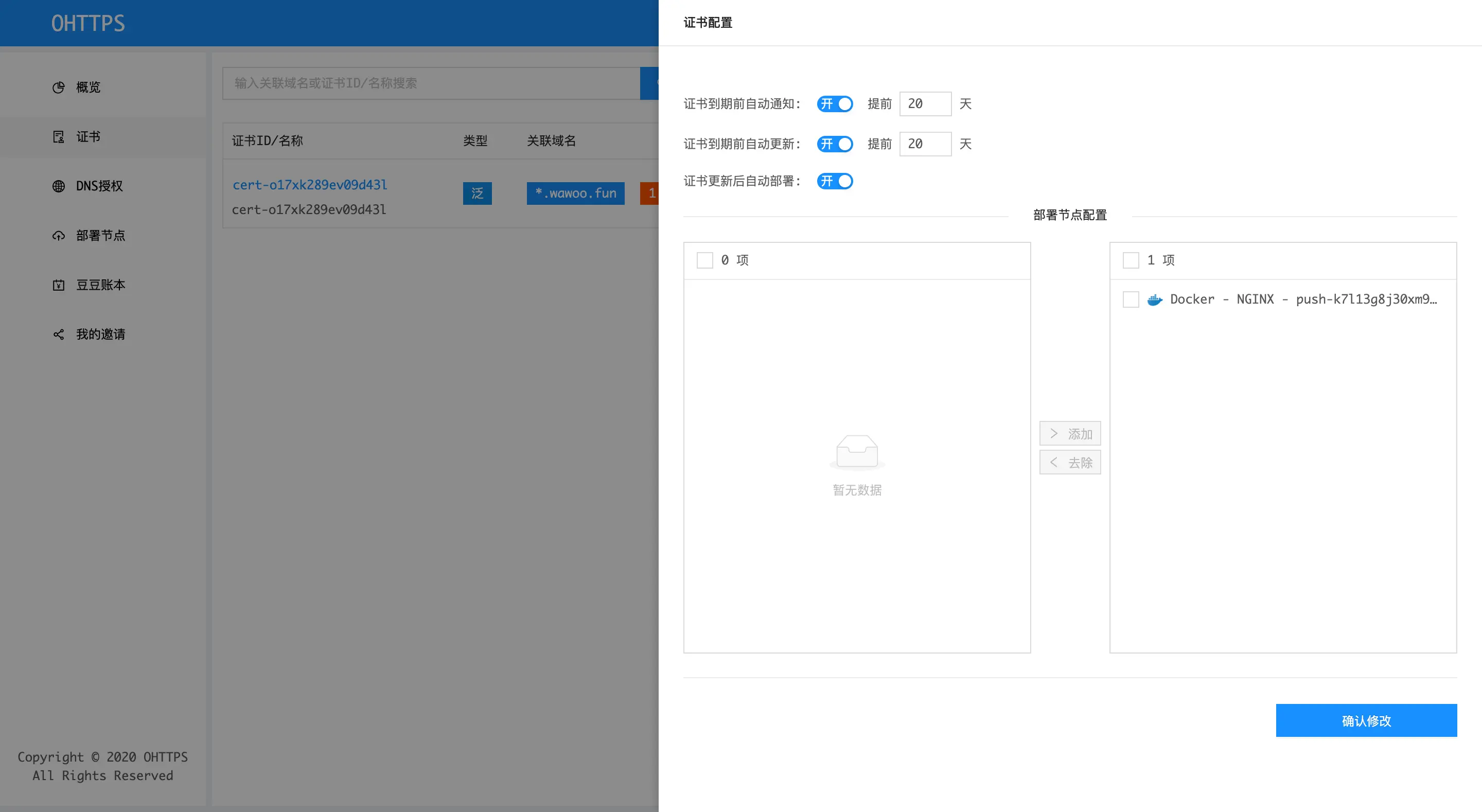Image resolution: width=1482 pixels, height=812 pixels.
Task: Check the select-all box for 0 项
Action: (705, 260)
